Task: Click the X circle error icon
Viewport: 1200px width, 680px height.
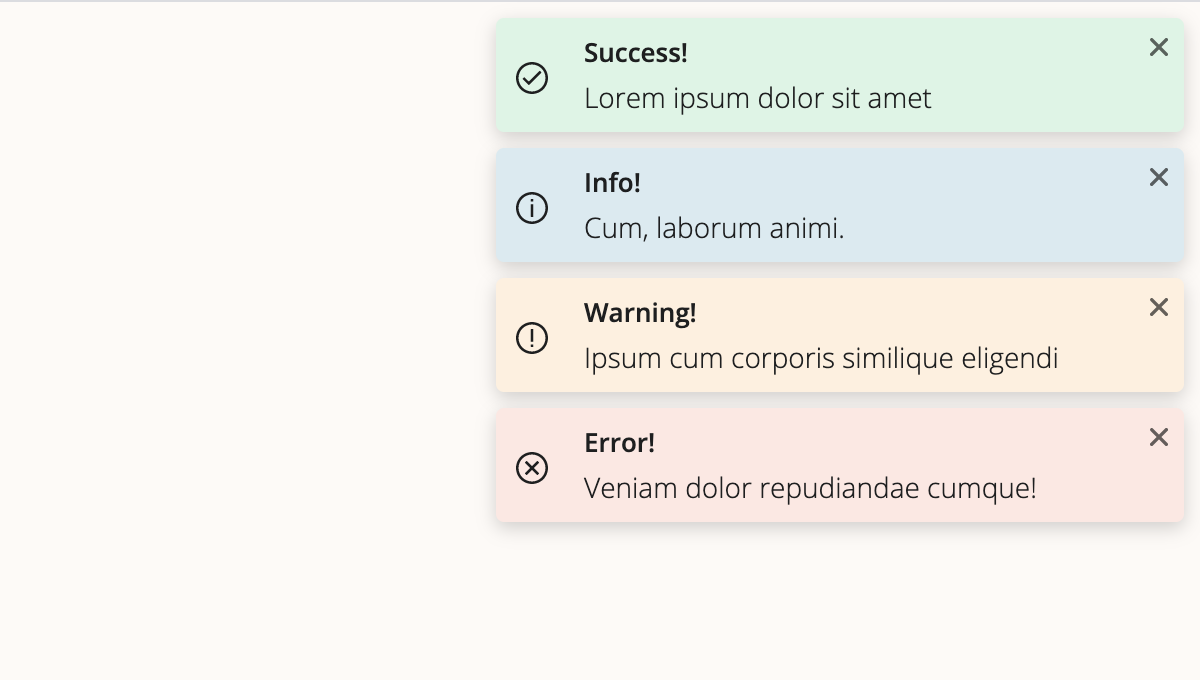Action: [532, 468]
